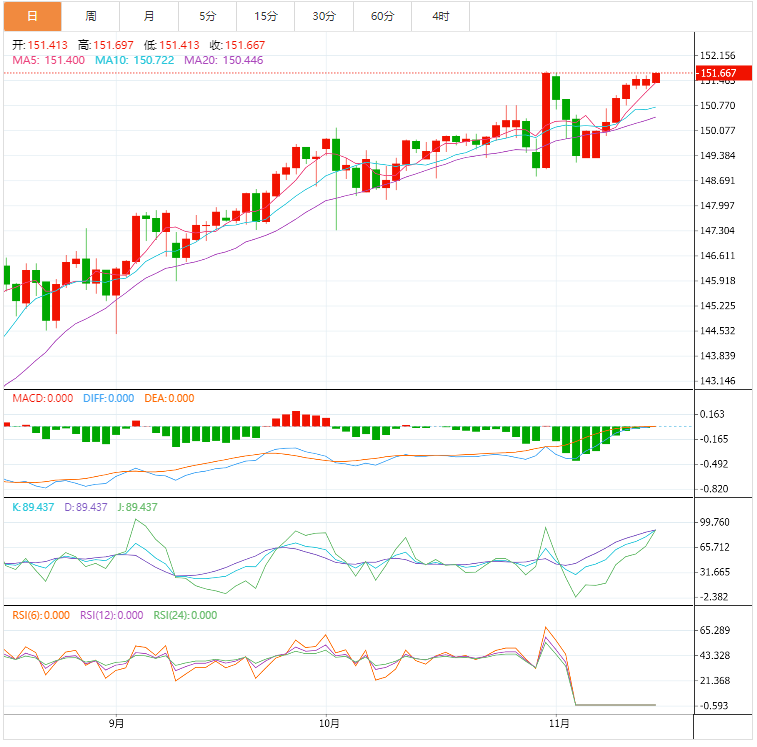This screenshot has height=747, width=757.
Task: Click the 10月 marker on time axis
Action: 328,722
